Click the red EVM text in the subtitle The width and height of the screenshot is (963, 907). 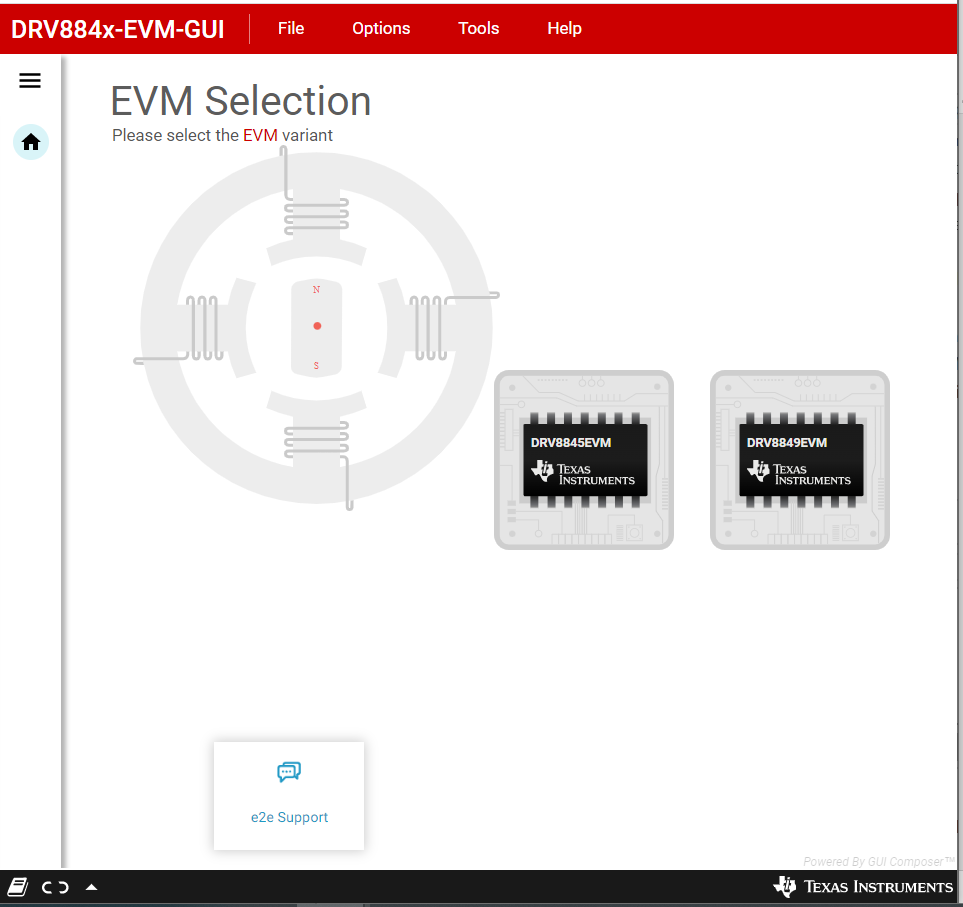(262, 135)
